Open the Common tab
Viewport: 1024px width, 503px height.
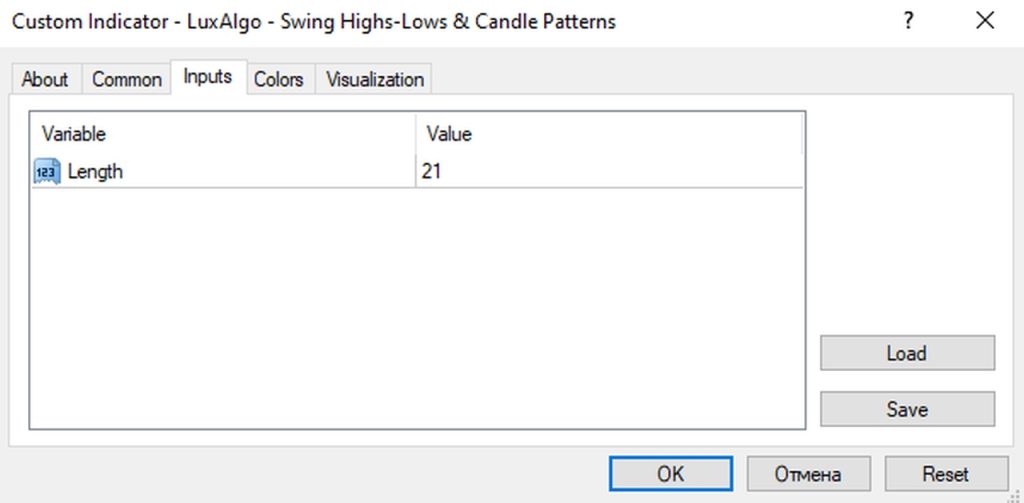tap(127, 80)
